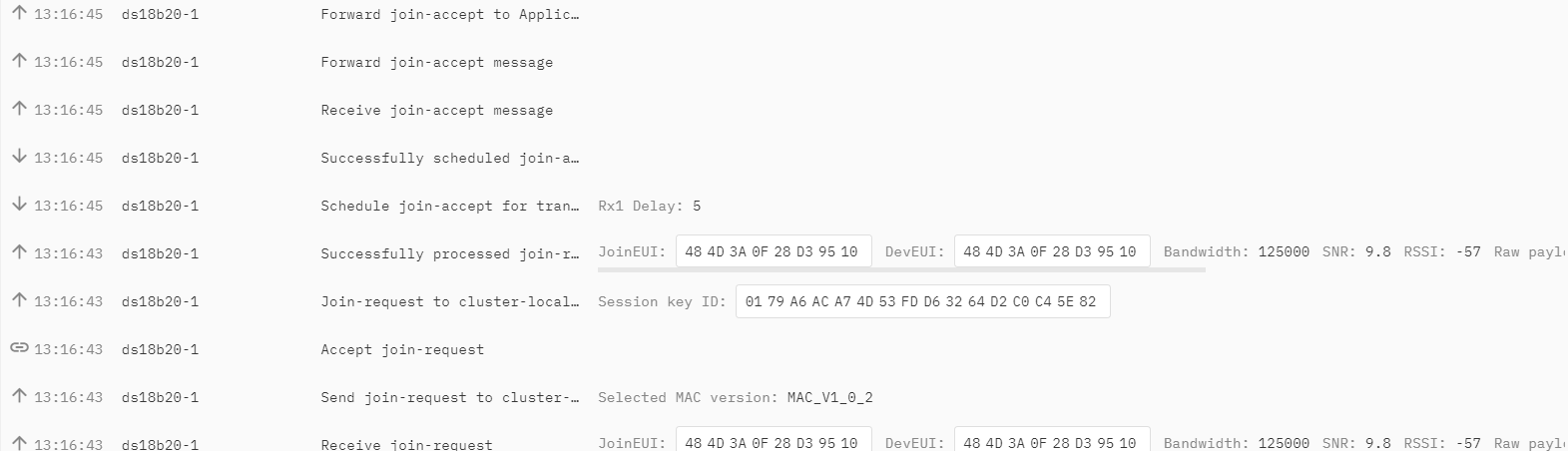Select the JoinEUI field in Receive join-request row
Image resolution: width=1568 pixels, height=451 pixels.
point(774,440)
